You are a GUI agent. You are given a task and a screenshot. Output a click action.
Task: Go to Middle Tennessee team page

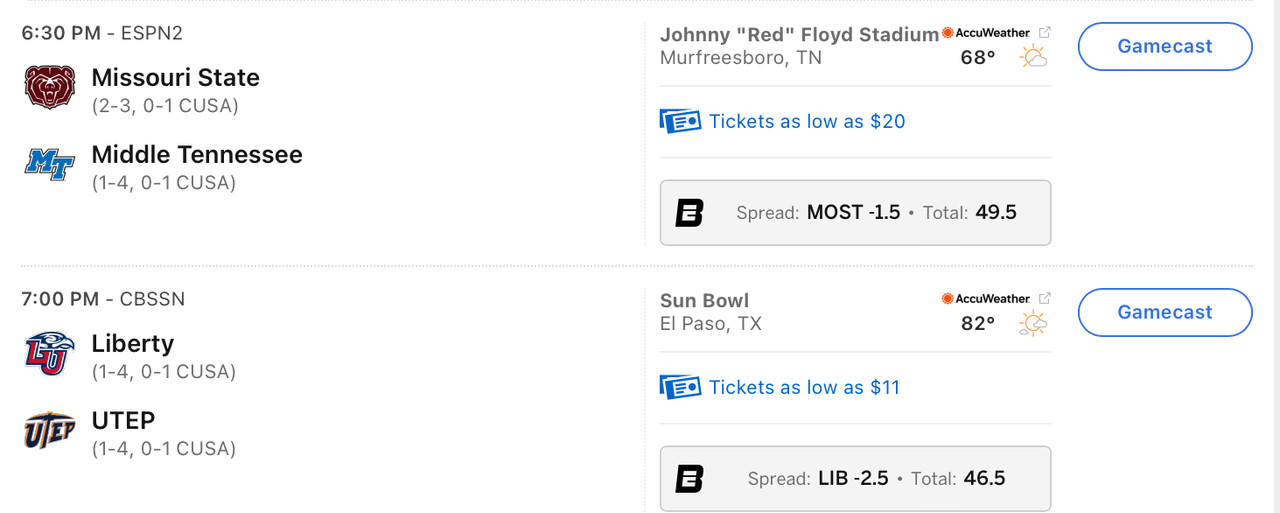(196, 155)
